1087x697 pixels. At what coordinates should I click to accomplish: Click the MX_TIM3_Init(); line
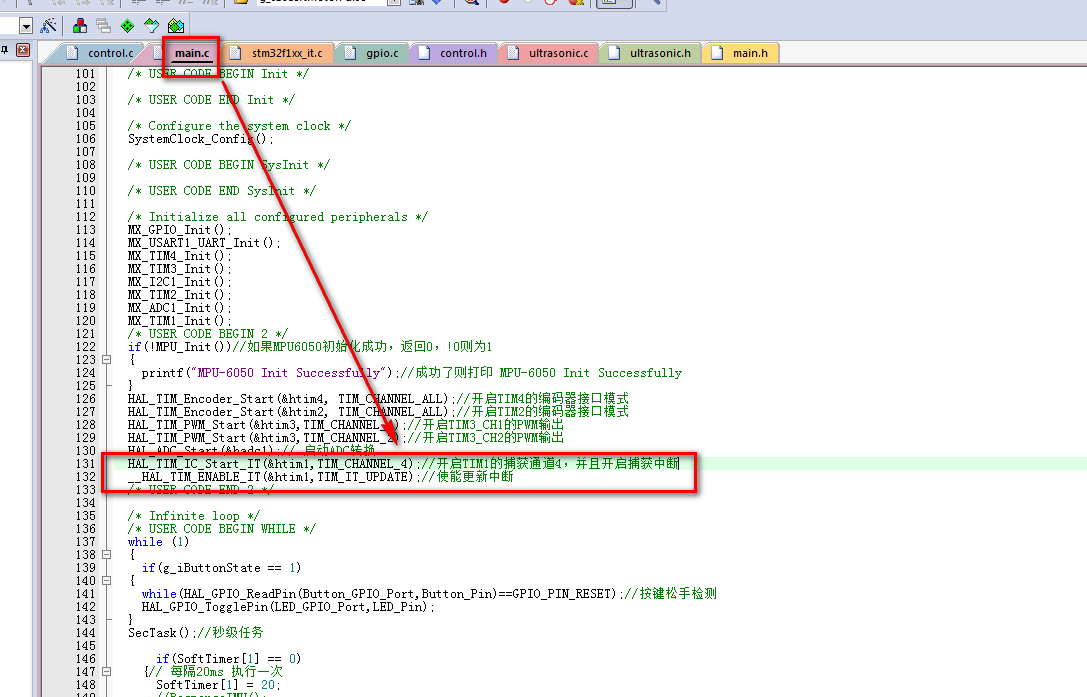179,269
